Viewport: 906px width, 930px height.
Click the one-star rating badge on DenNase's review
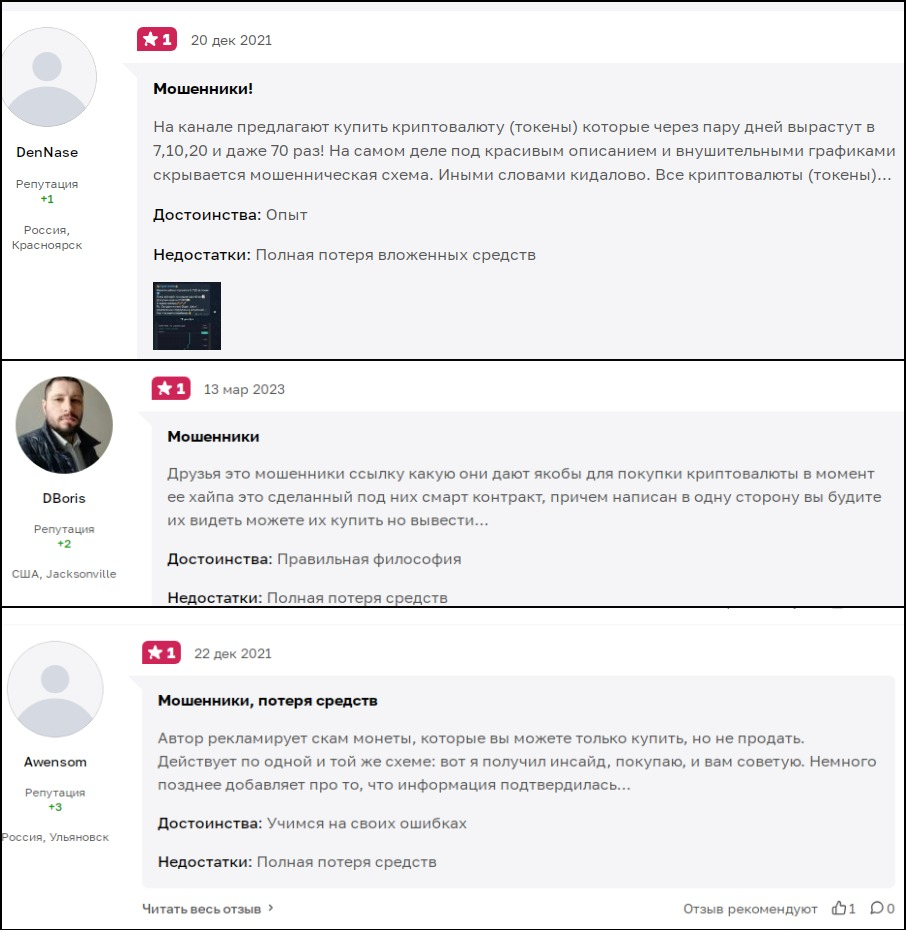click(157, 40)
